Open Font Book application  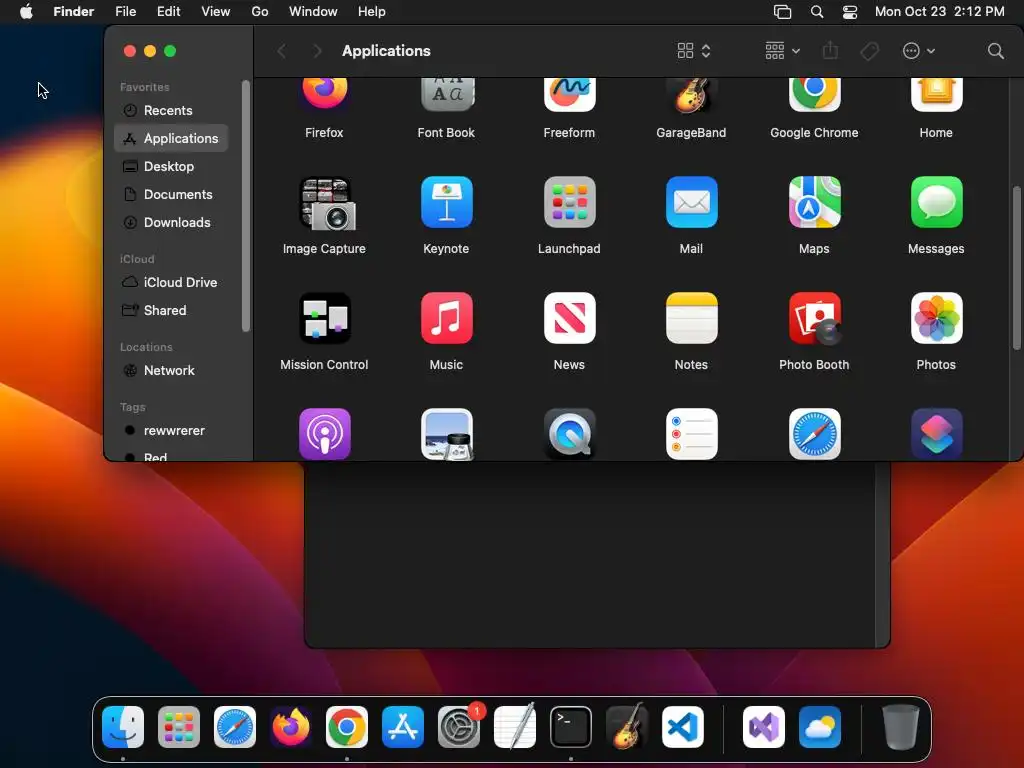click(447, 95)
